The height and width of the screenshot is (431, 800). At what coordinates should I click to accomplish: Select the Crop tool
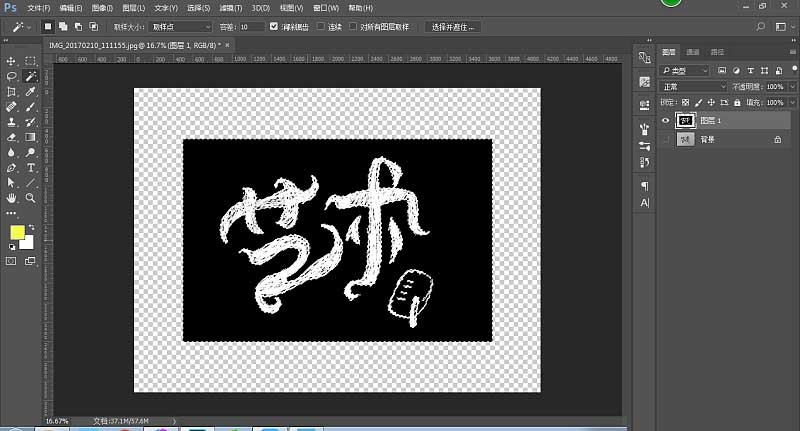point(11,92)
